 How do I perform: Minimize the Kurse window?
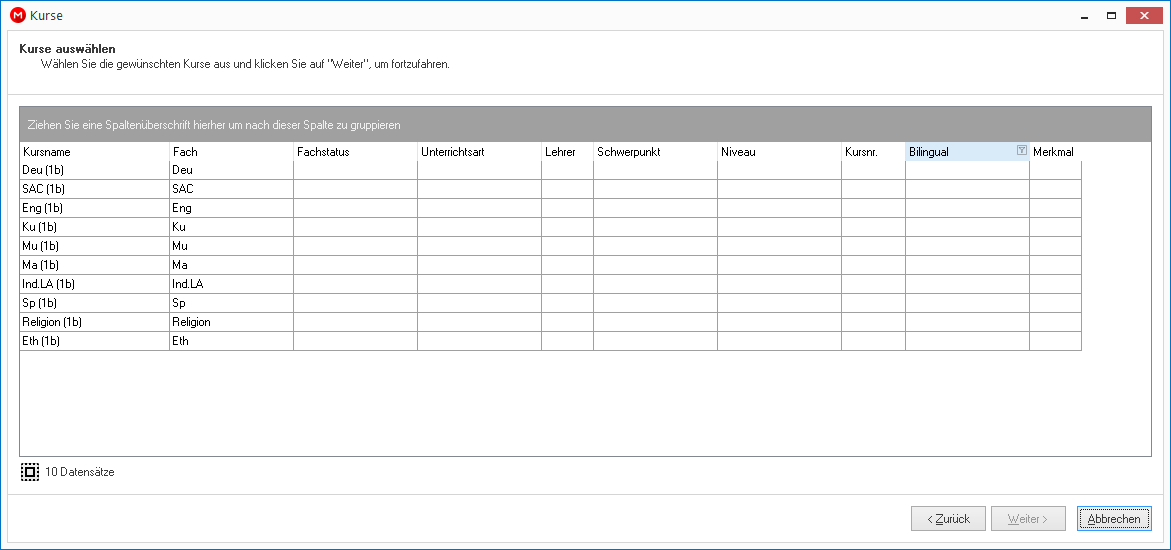(1084, 16)
